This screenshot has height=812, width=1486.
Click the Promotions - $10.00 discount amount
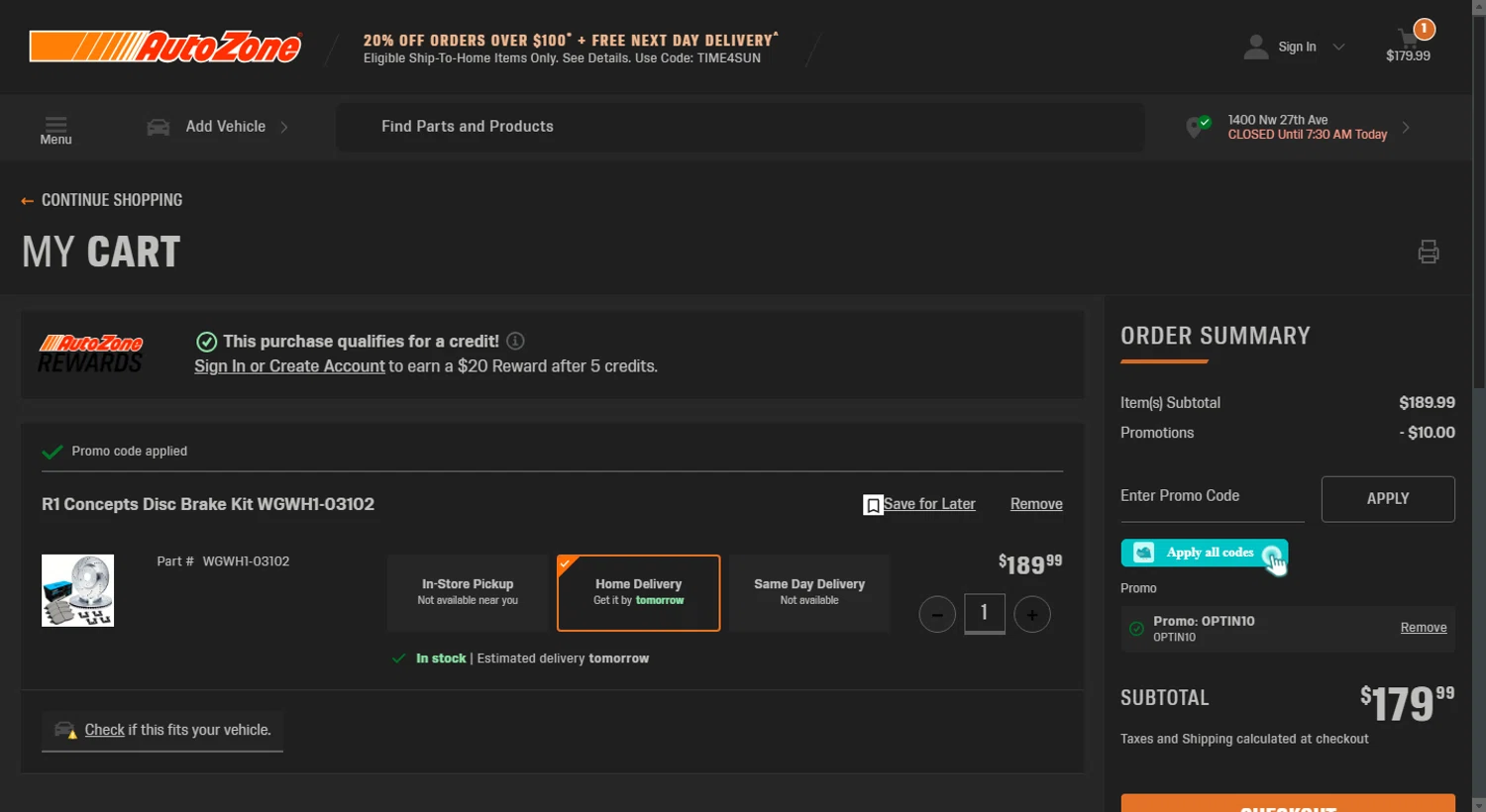click(x=1427, y=433)
